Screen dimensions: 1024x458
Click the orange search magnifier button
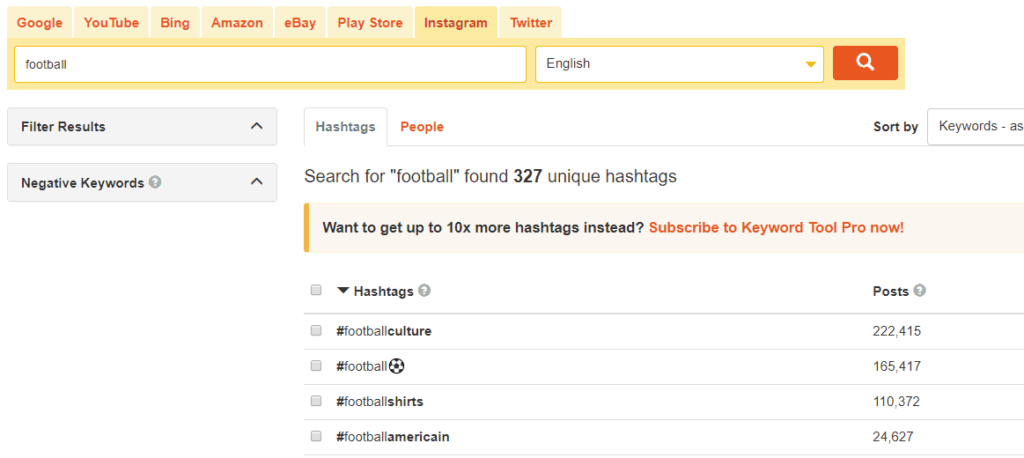(x=865, y=63)
